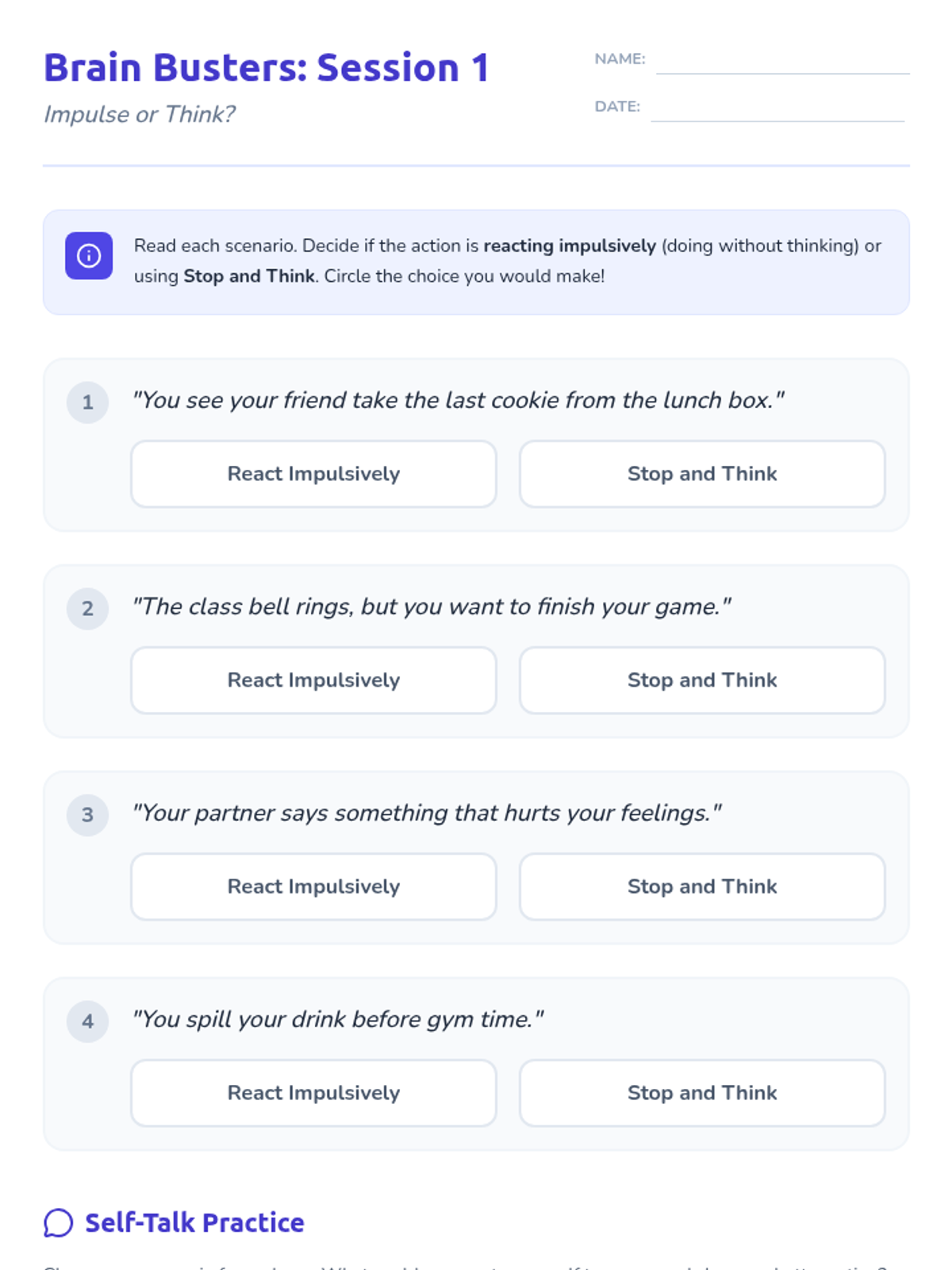Click the number 2 scenario badge
Image resolution: width=952 pixels, height=1270 pixels.
pos(87,609)
